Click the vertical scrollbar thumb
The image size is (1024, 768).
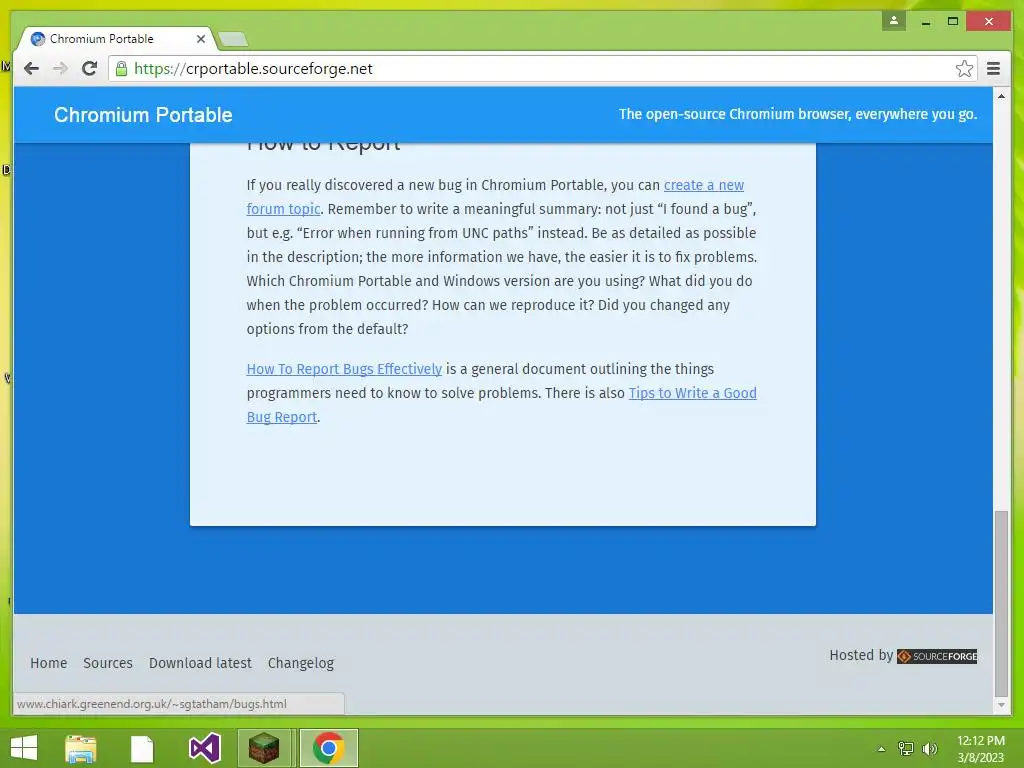[1001, 604]
